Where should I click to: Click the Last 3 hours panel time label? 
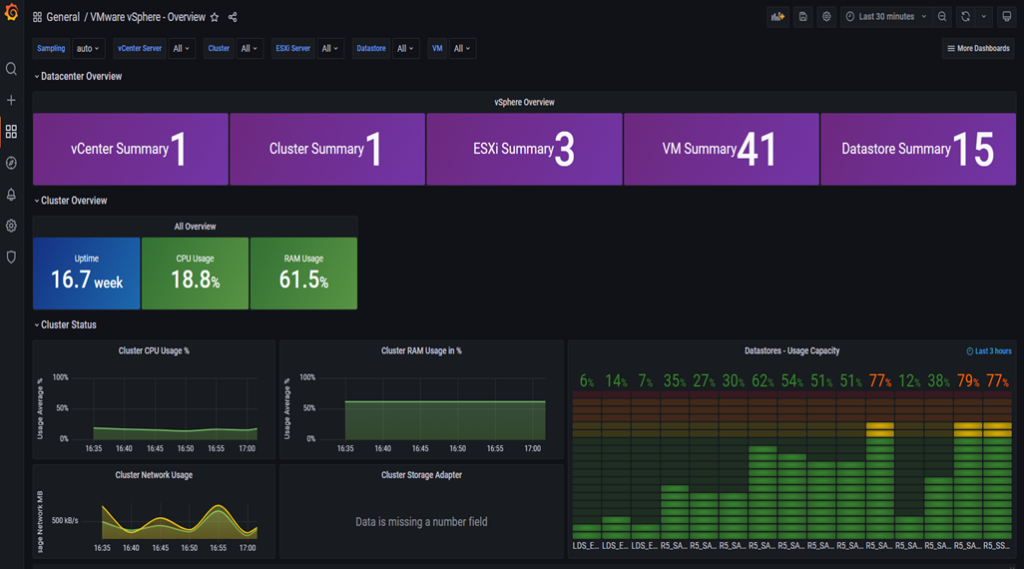click(x=989, y=351)
